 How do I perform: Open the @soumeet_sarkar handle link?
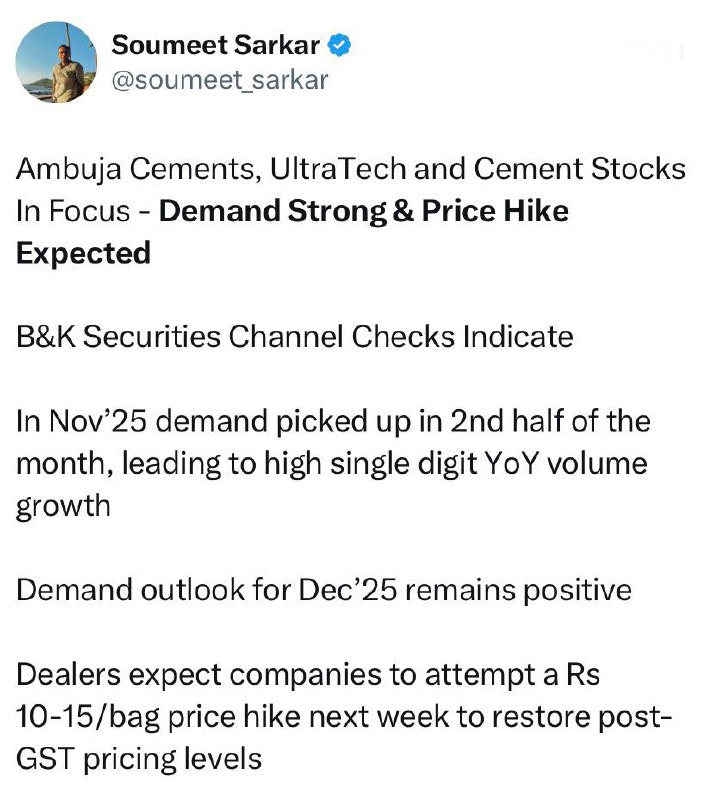[x=219, y=79]
